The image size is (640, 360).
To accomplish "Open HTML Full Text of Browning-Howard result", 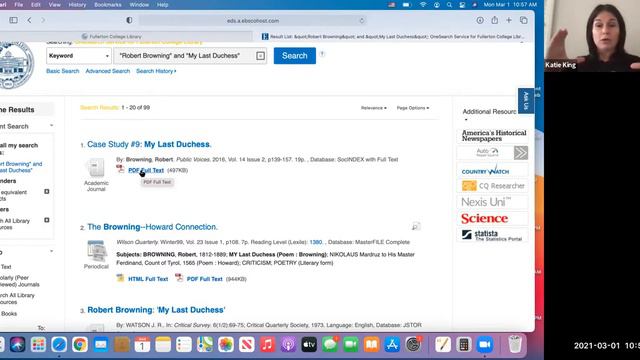I will coord(148,279).
